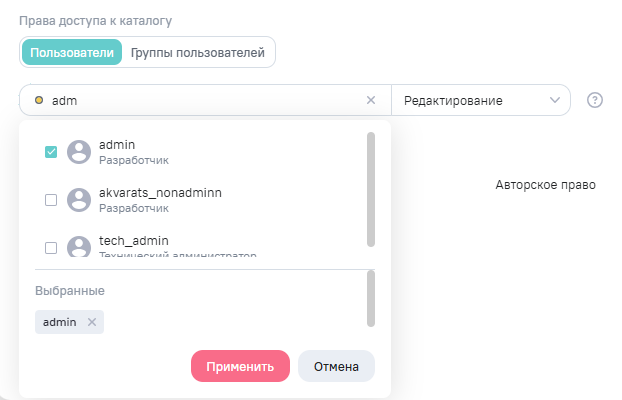
Task: Click the akvarats_nonadminn avatar icon
Action: tap(79, 200)
